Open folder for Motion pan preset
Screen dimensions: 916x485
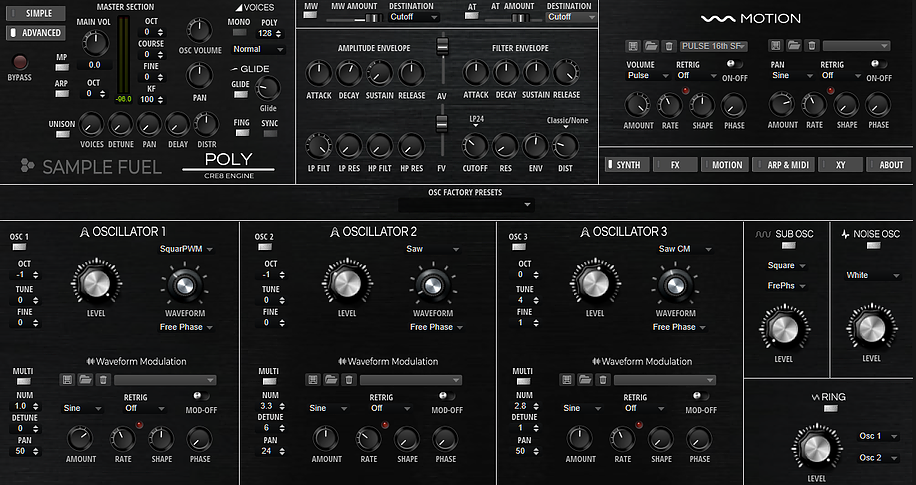tap(793, 46)
